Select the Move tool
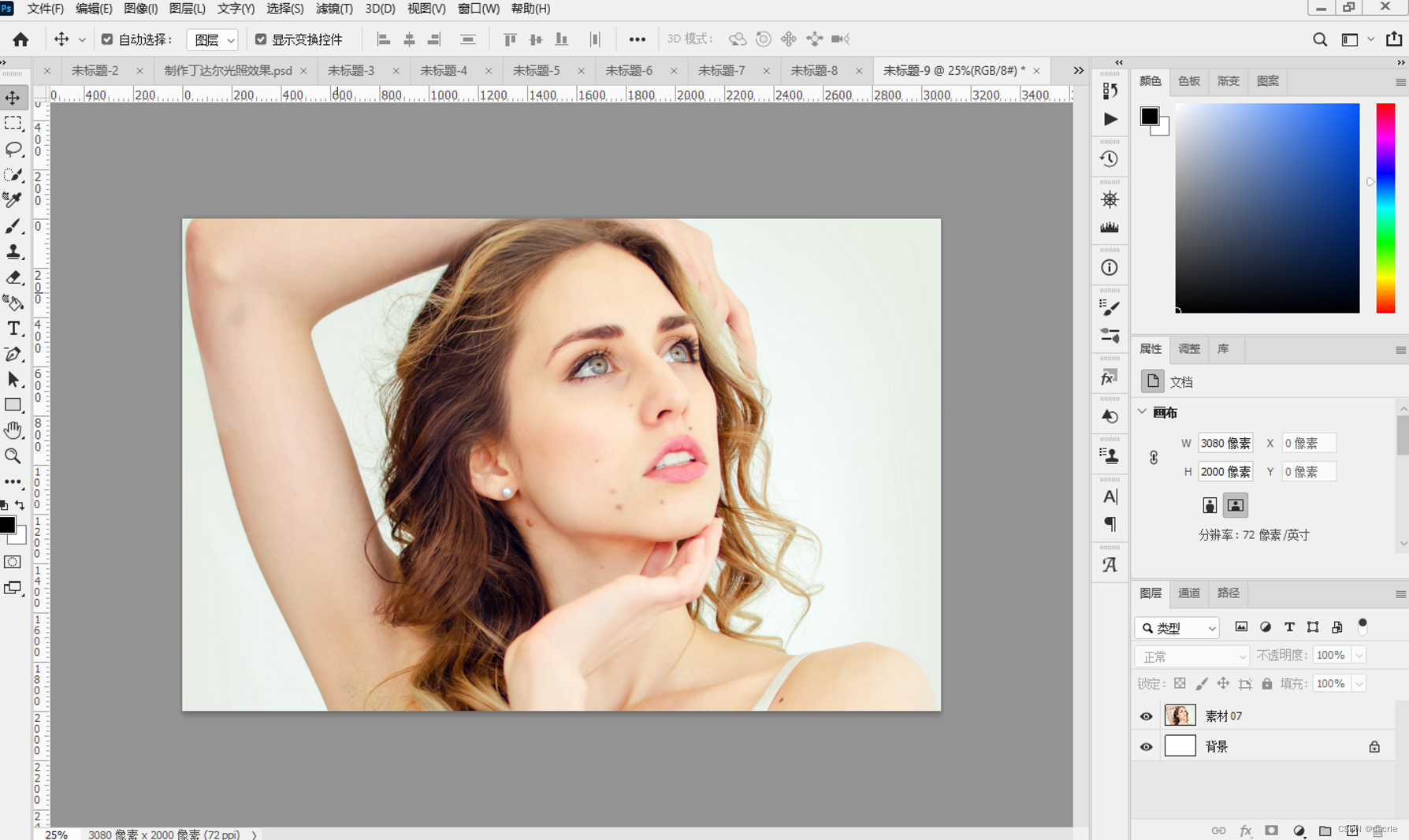This screenshot has height=840, width=1409. click(13, 98)
